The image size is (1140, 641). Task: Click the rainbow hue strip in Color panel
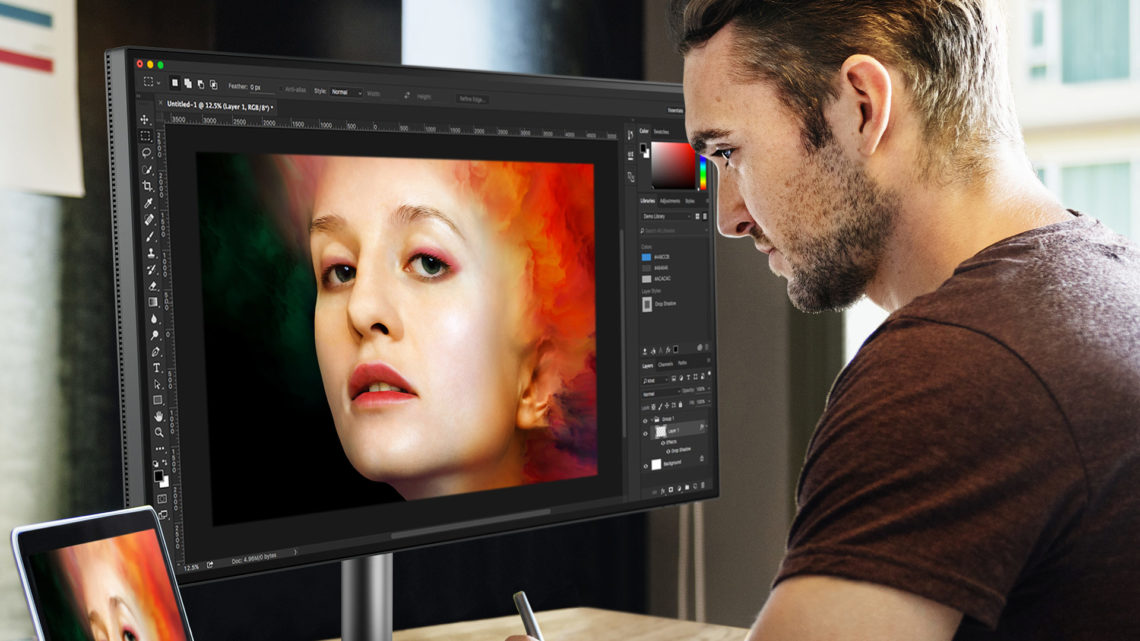[x=702, y=170]
